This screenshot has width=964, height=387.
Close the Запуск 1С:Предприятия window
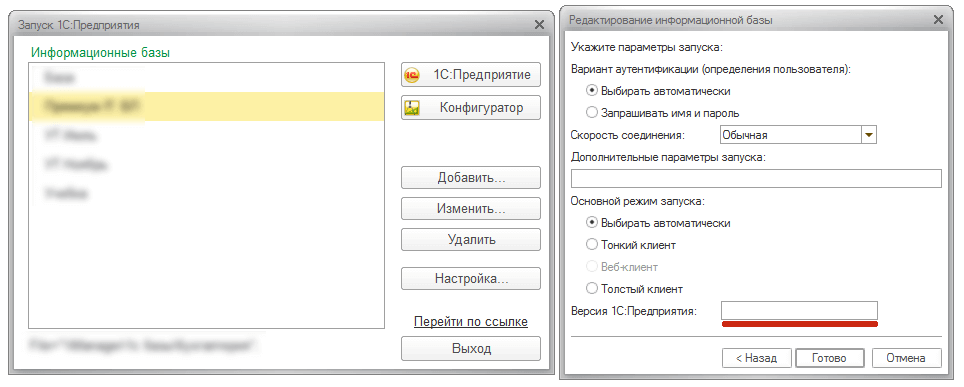539,25
